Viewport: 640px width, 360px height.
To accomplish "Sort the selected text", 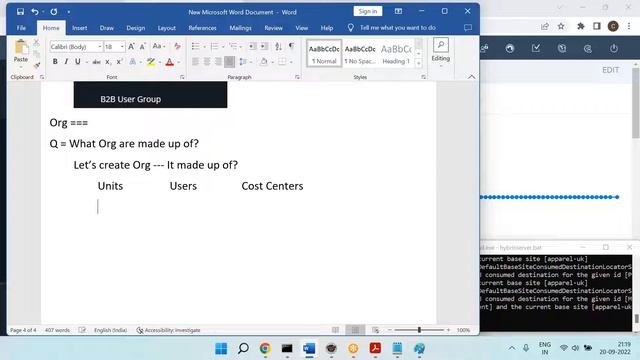I will pyautogui.click(x=278, y=47).
